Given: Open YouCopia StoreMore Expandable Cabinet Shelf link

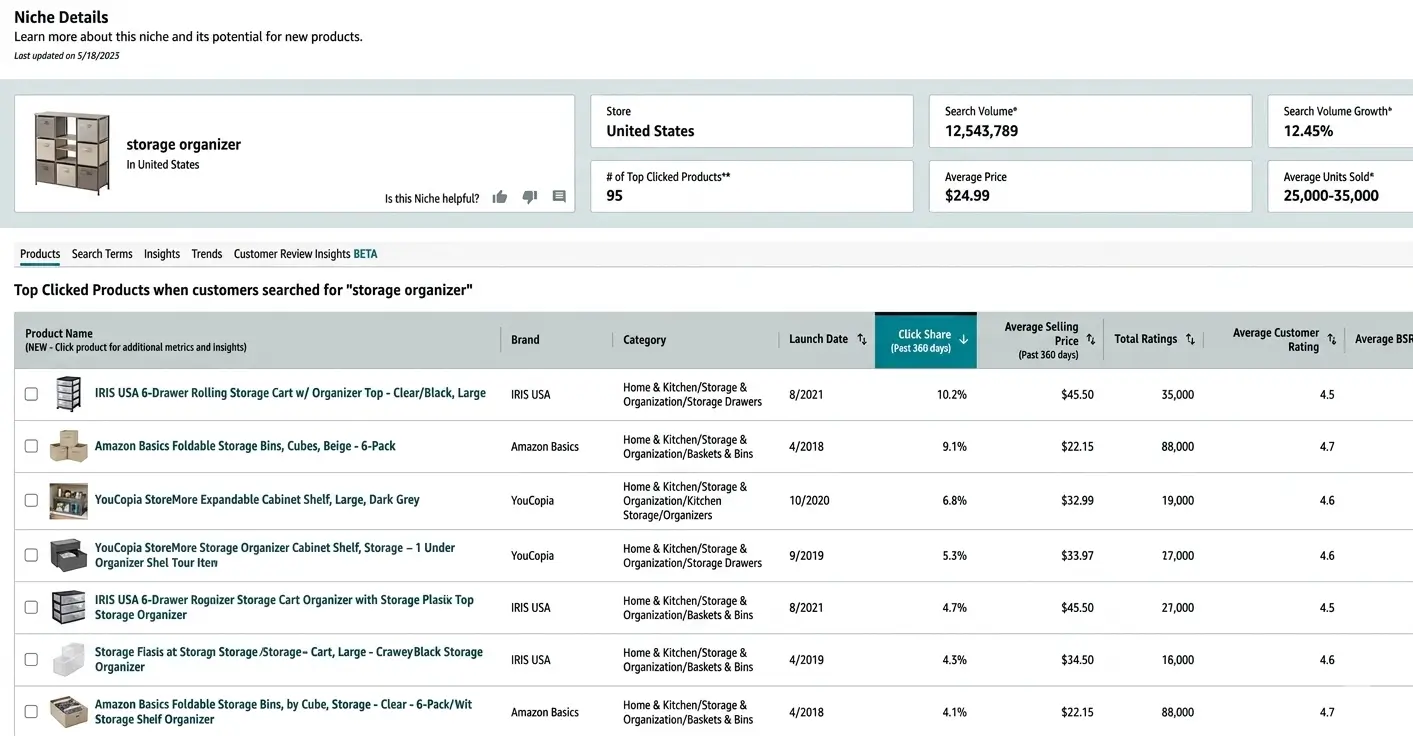Looking at the screenshot, I should [257, 499].
